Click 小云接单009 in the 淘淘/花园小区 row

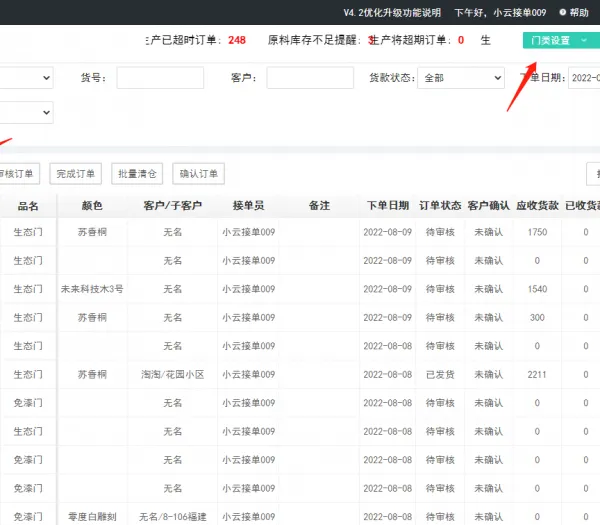point(249,375)
